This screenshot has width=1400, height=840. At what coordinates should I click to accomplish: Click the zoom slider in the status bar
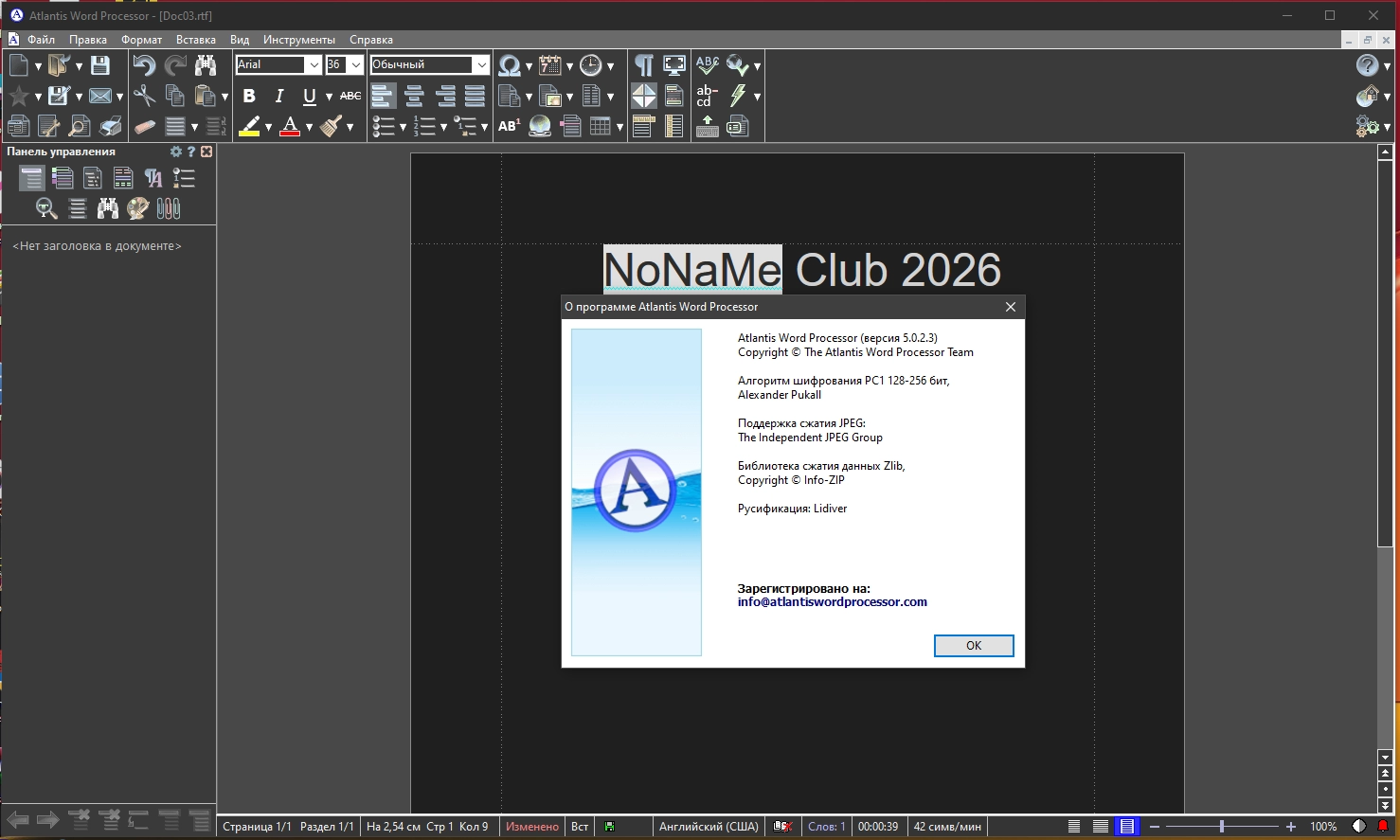point(1221,827)
